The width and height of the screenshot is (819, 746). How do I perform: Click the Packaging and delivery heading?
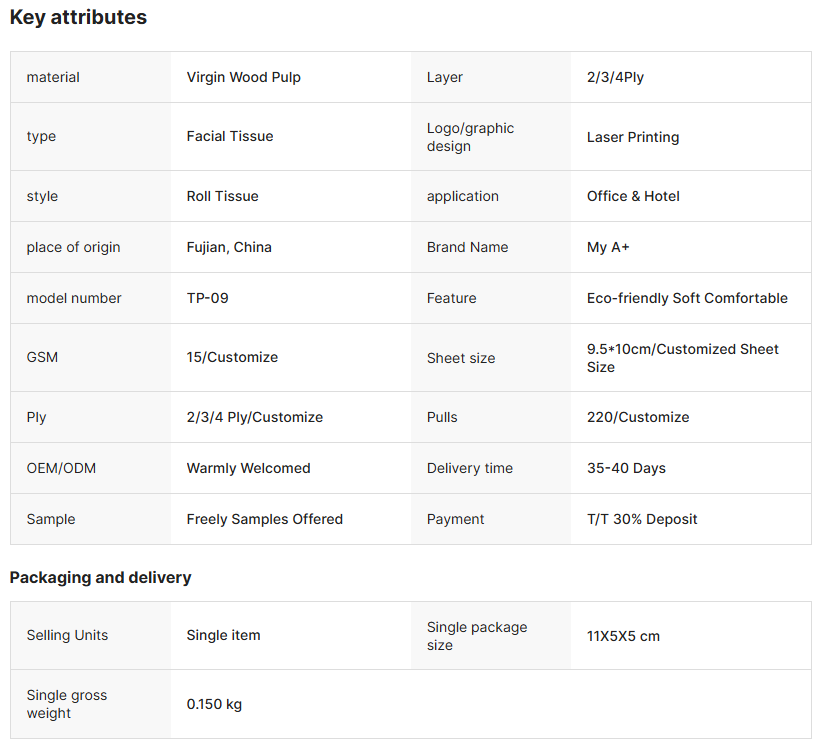[100, 577]
